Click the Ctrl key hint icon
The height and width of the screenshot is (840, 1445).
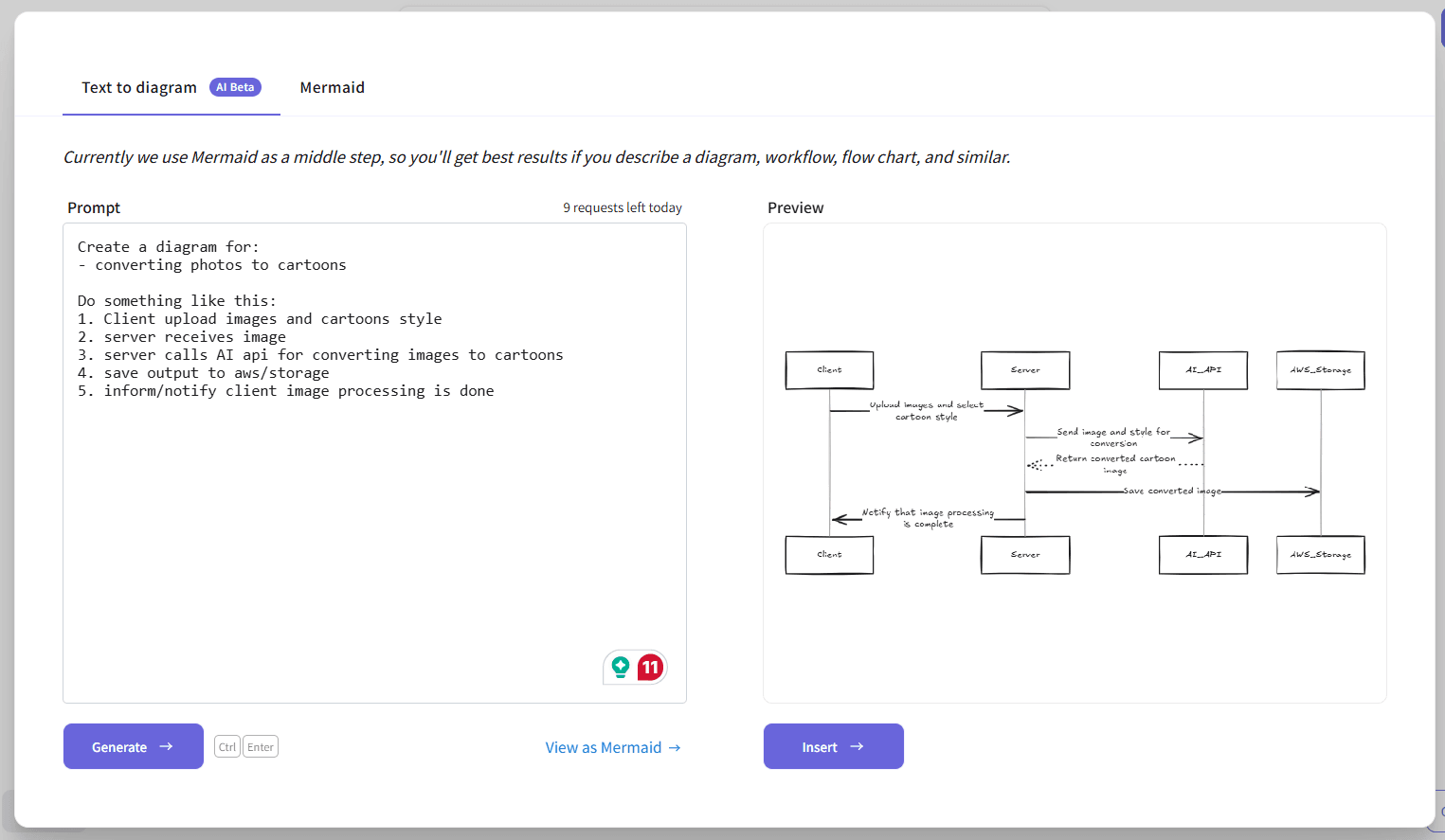pyautogui.click(x=227, y=747)
